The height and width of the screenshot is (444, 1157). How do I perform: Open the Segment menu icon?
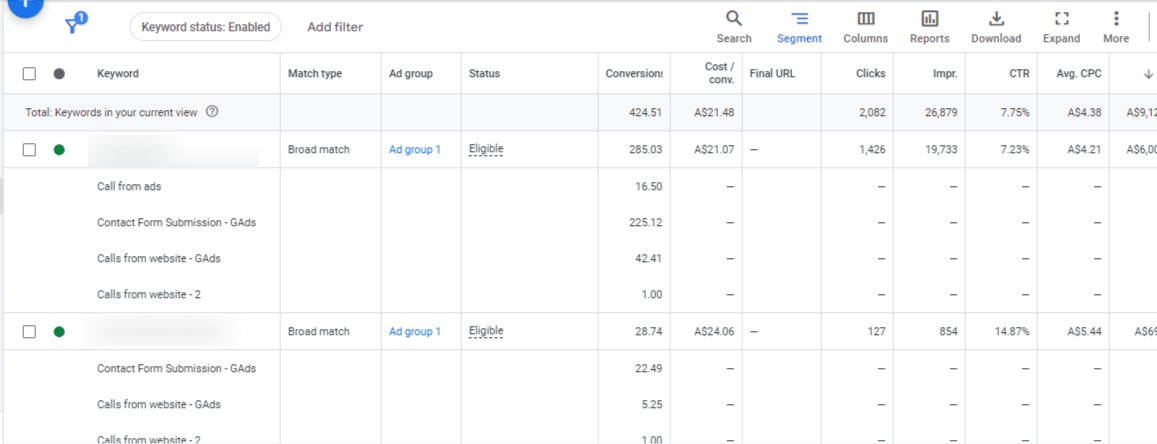click(799, 18)
